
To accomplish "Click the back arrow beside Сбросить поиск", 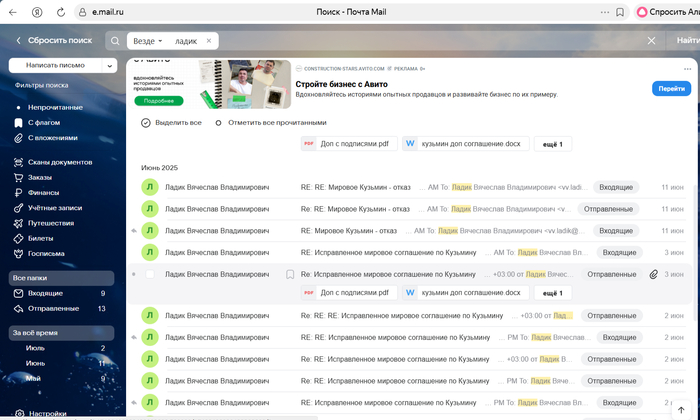I will [x=18, y=41].
